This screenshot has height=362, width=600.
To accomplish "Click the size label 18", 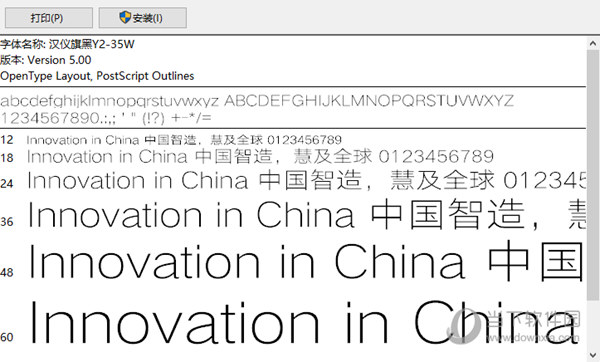I will [x=7, y=158].
